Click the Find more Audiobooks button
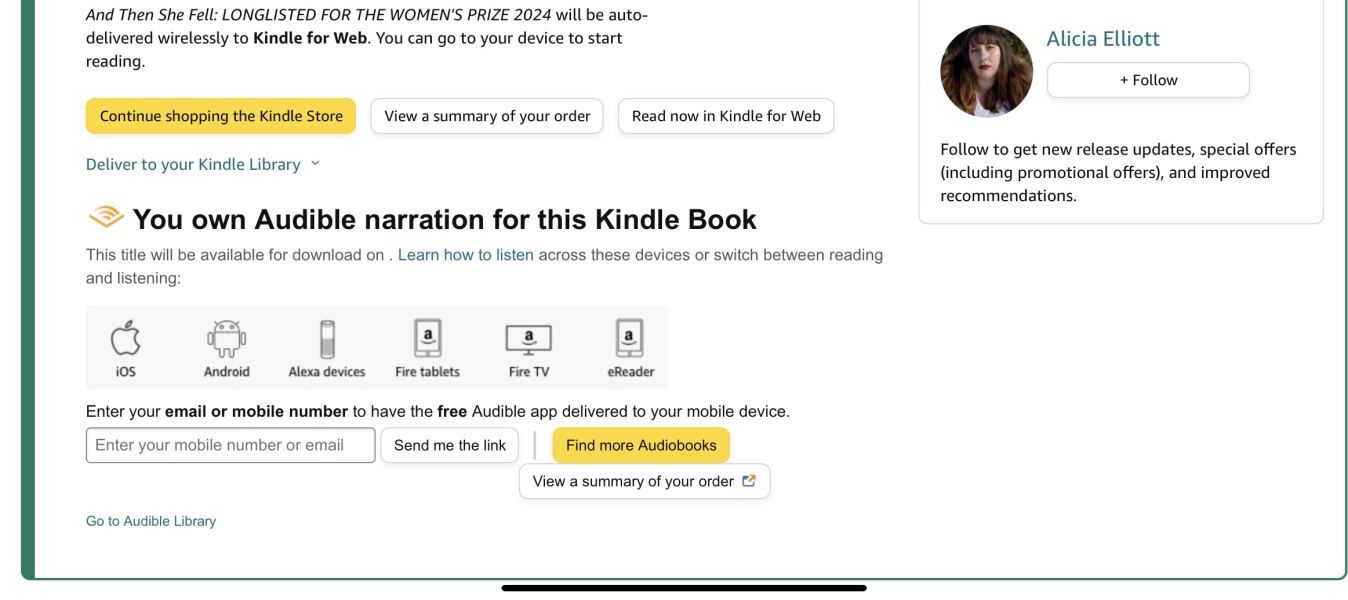1348x600 pixels. (641, 445)
